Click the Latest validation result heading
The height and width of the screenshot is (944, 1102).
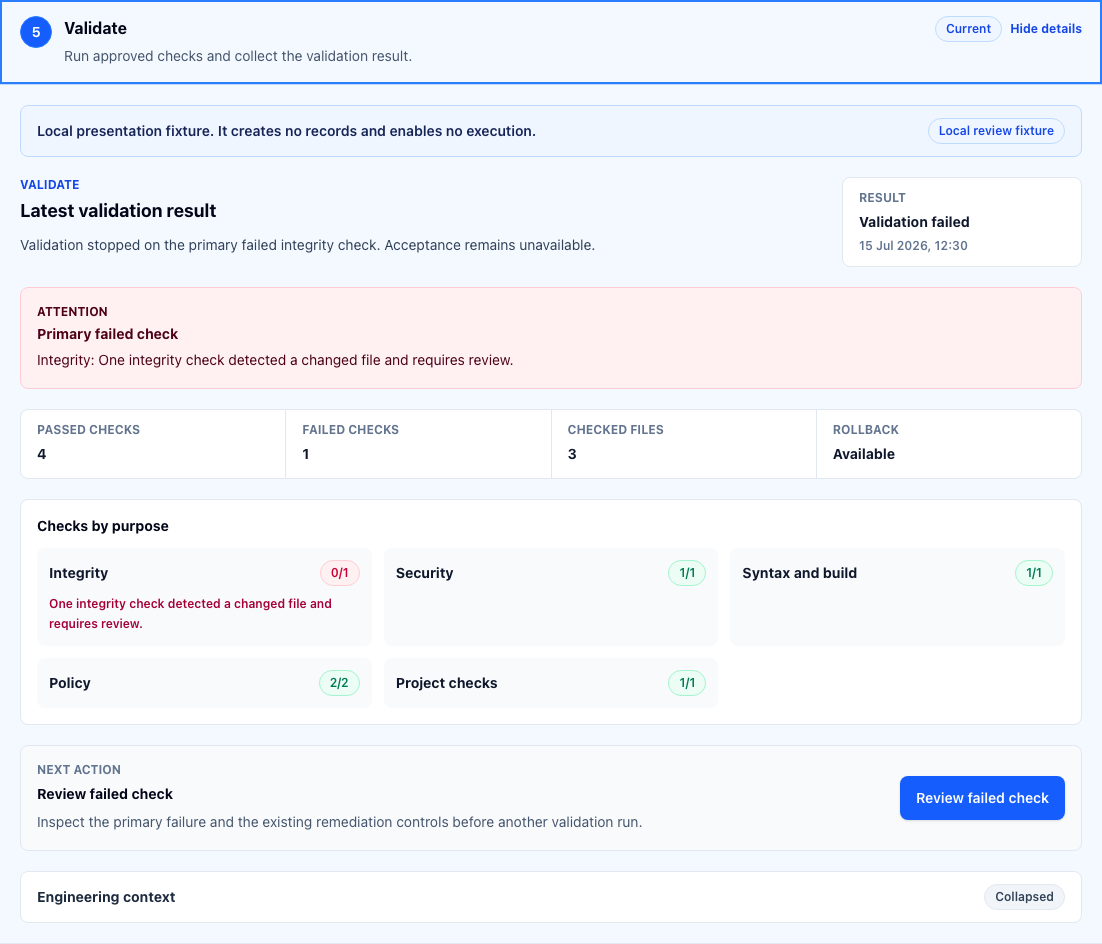click(118, 211)
